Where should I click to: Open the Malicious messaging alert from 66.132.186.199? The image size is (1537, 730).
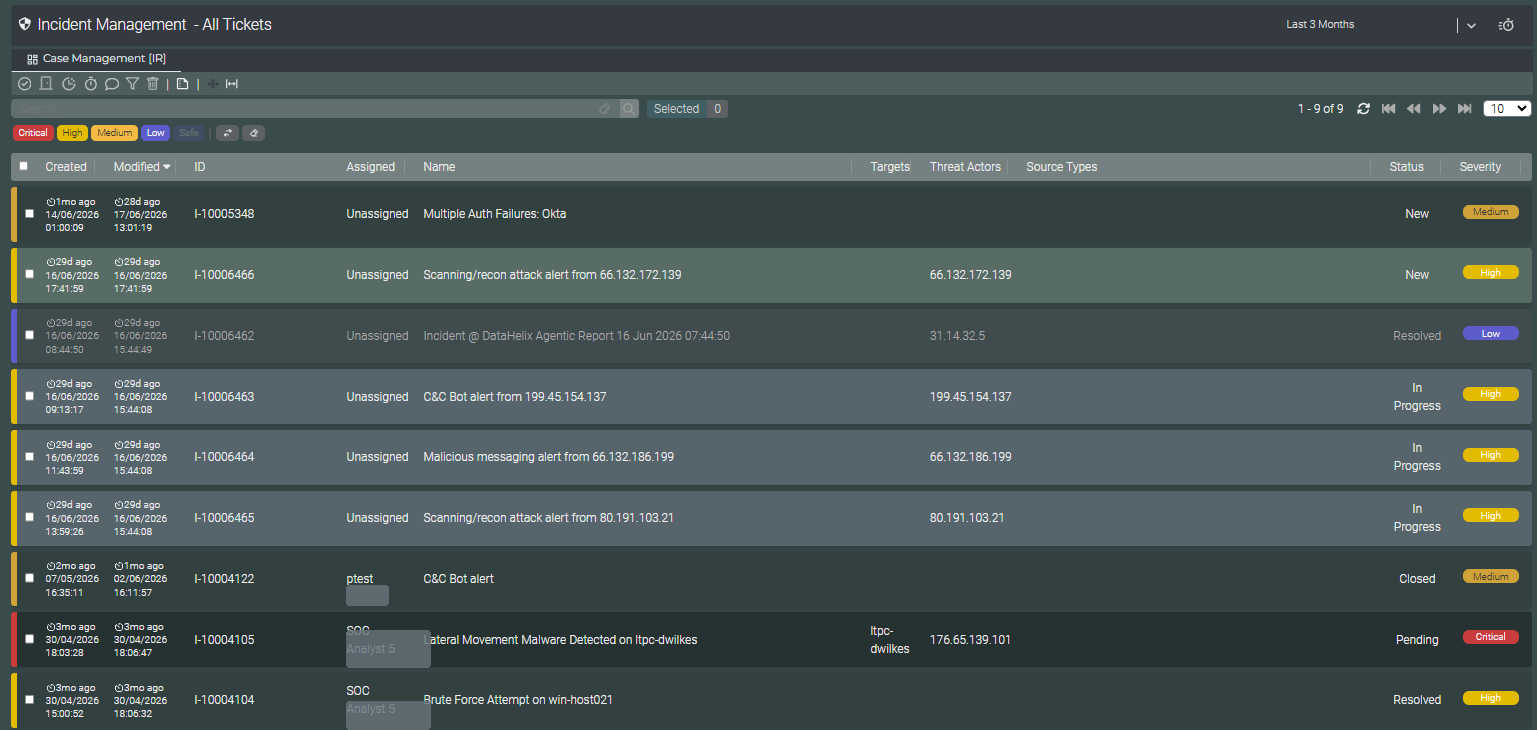pos(548,457)
